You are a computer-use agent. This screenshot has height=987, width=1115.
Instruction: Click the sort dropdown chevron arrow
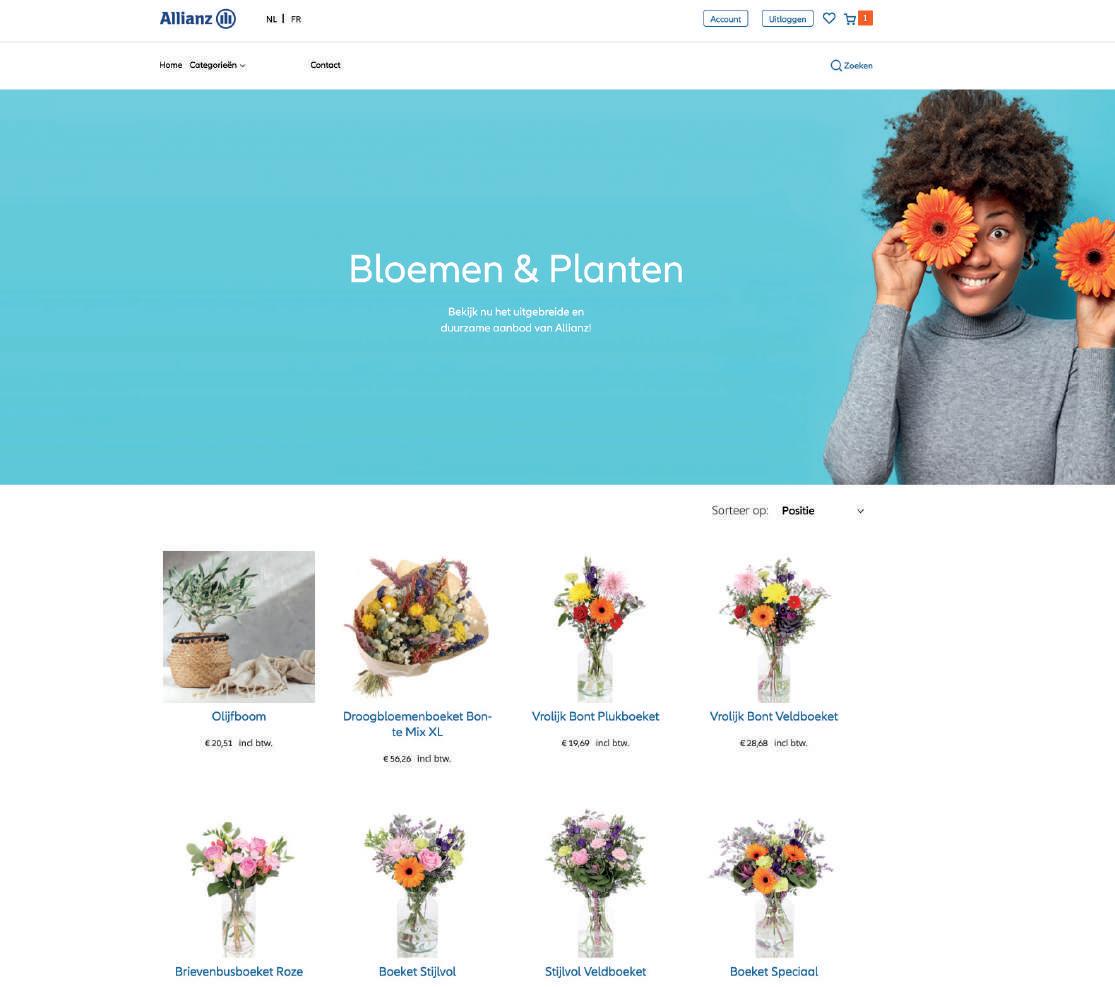pyautogui.click(x=860, y=511)
